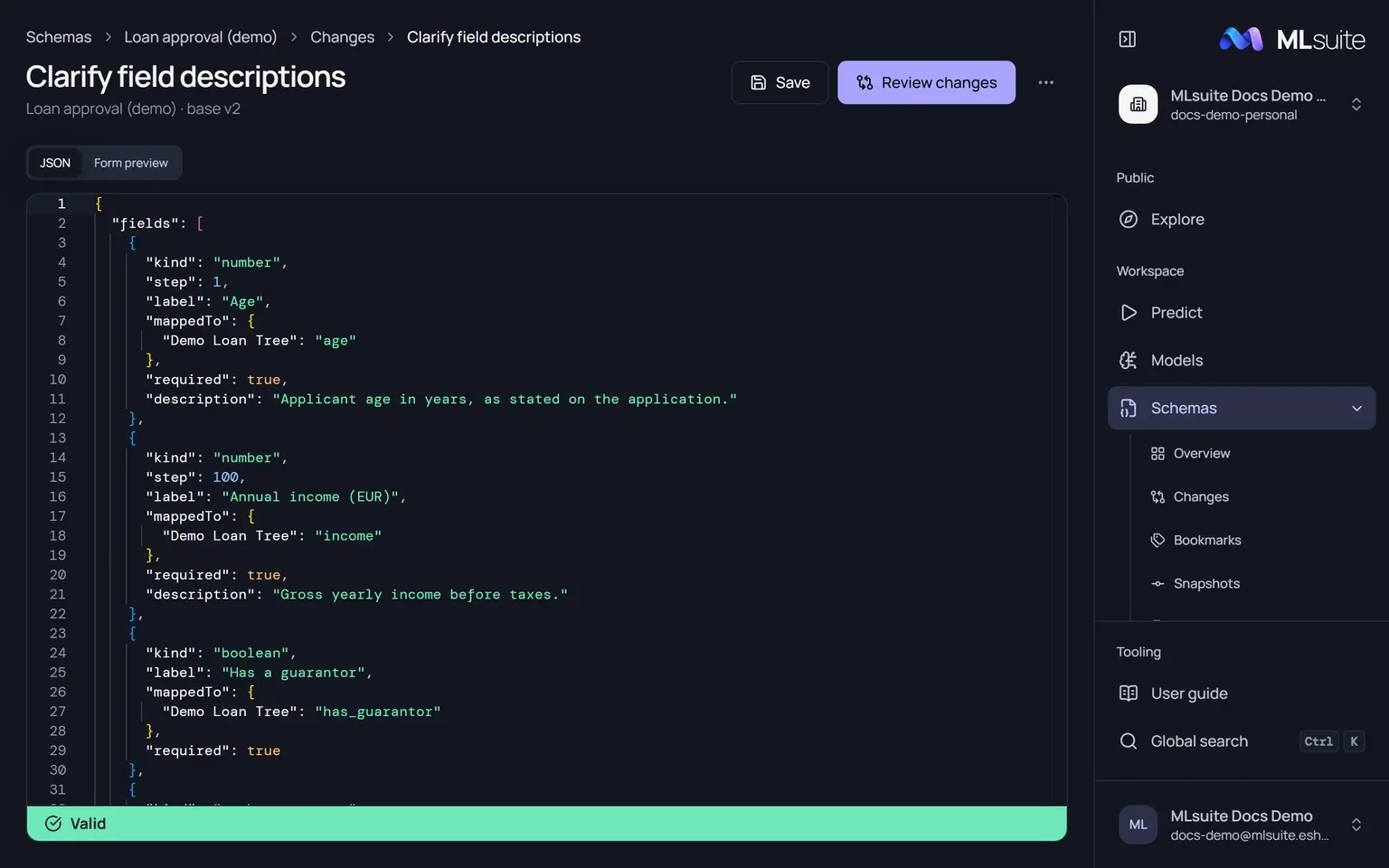Go to Loan approval (demo) breadcrumb
Screen dimensions: 1389x868
point(201,37)
